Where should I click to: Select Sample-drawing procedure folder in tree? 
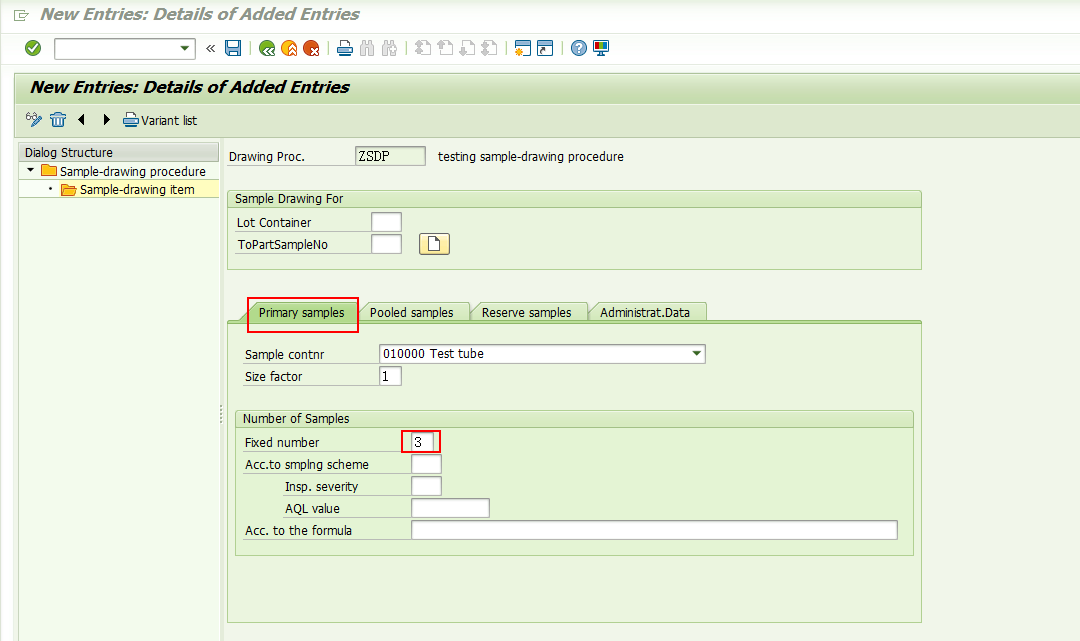(x=124, y=171)
